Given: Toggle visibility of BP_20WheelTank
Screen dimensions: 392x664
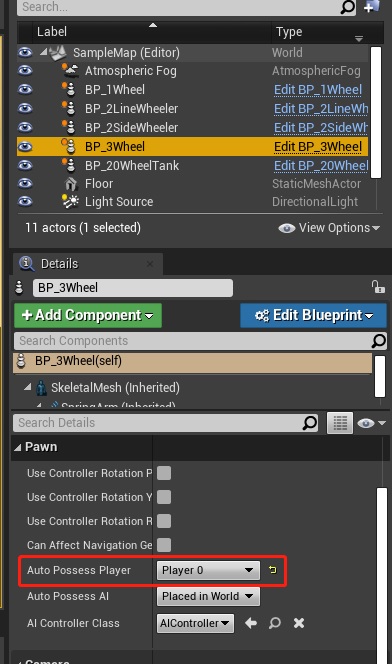Looking at the screenshot, I should (x=25, y=165).
